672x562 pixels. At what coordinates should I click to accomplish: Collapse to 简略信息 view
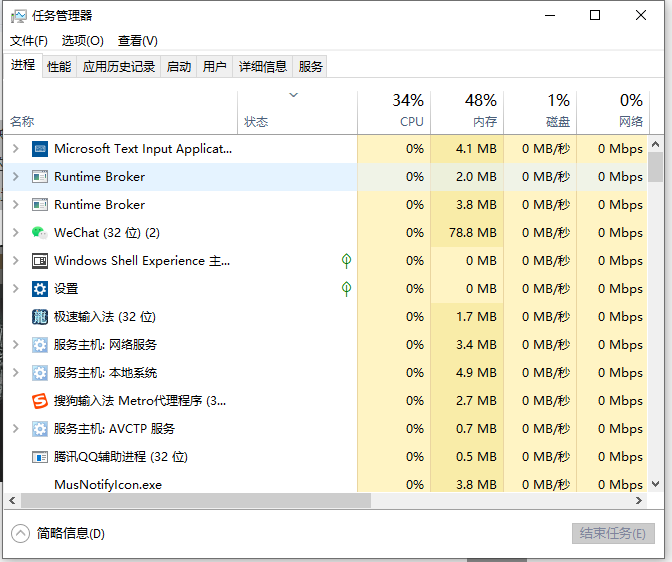[x=58, y=534]
